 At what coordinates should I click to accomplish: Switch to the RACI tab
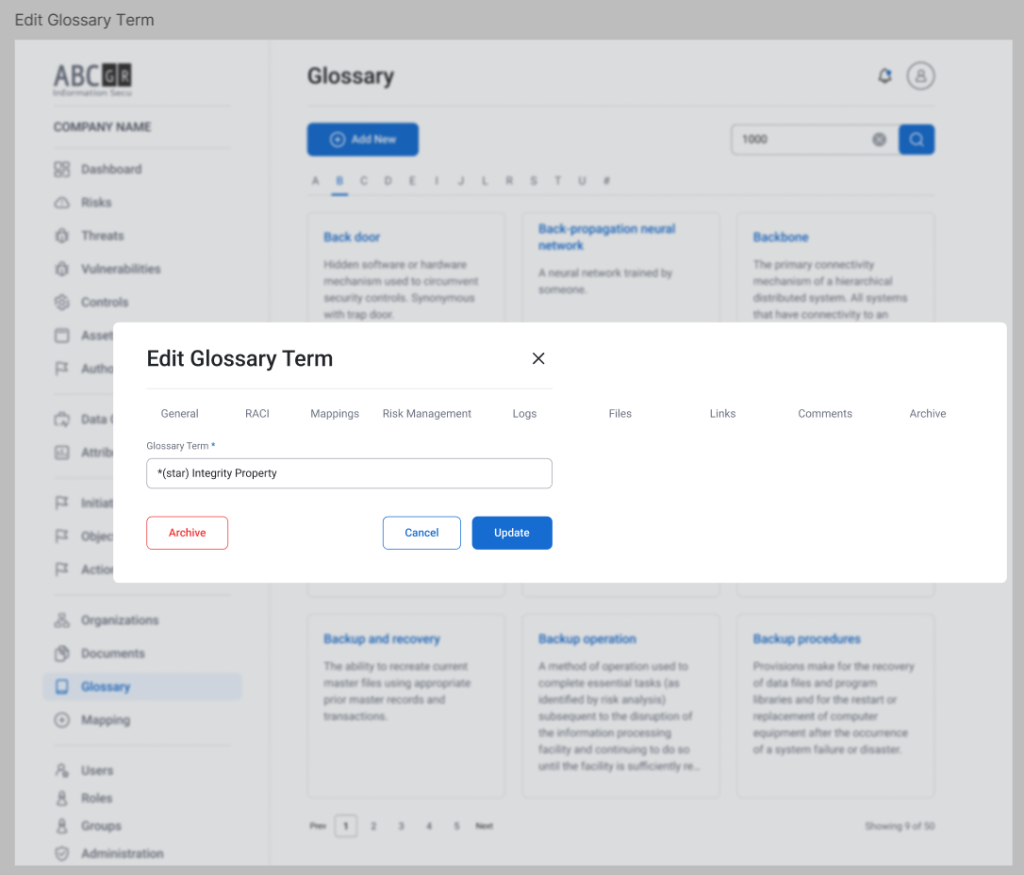point(257,413)
